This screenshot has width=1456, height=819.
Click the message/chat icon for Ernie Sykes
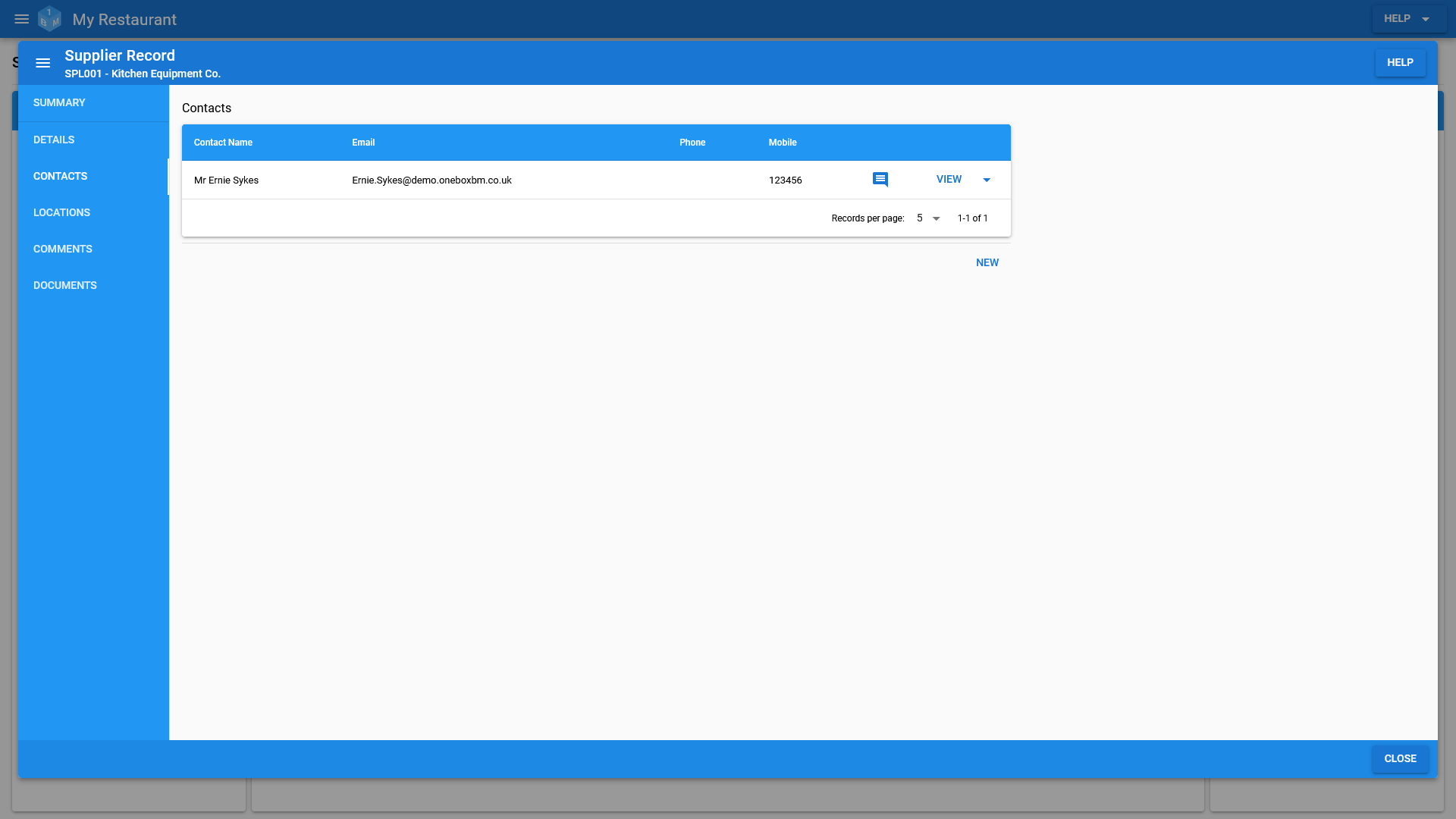(881, 179)
